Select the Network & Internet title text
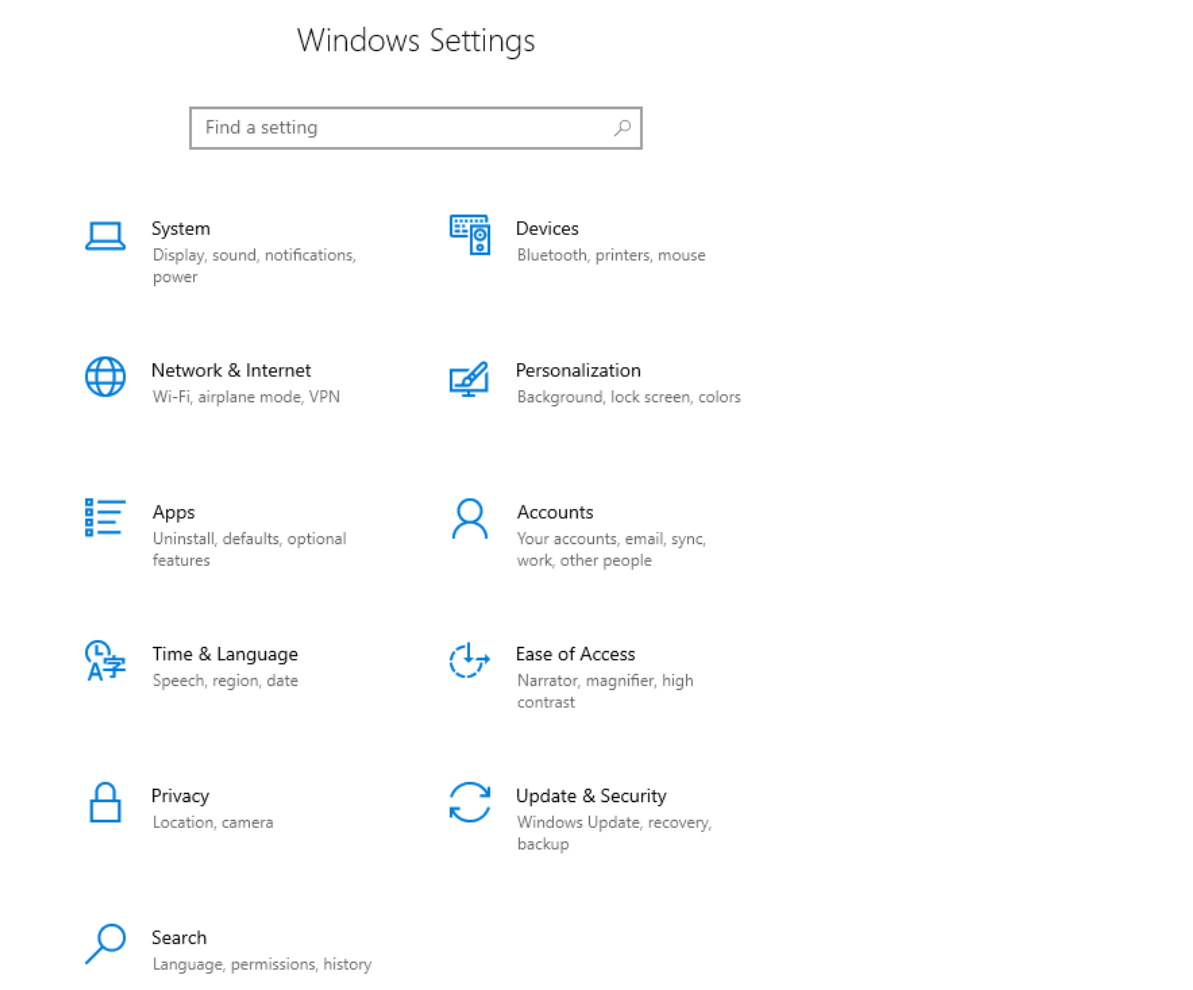This screenshot has width=1193, height=990. coord(231,370)
